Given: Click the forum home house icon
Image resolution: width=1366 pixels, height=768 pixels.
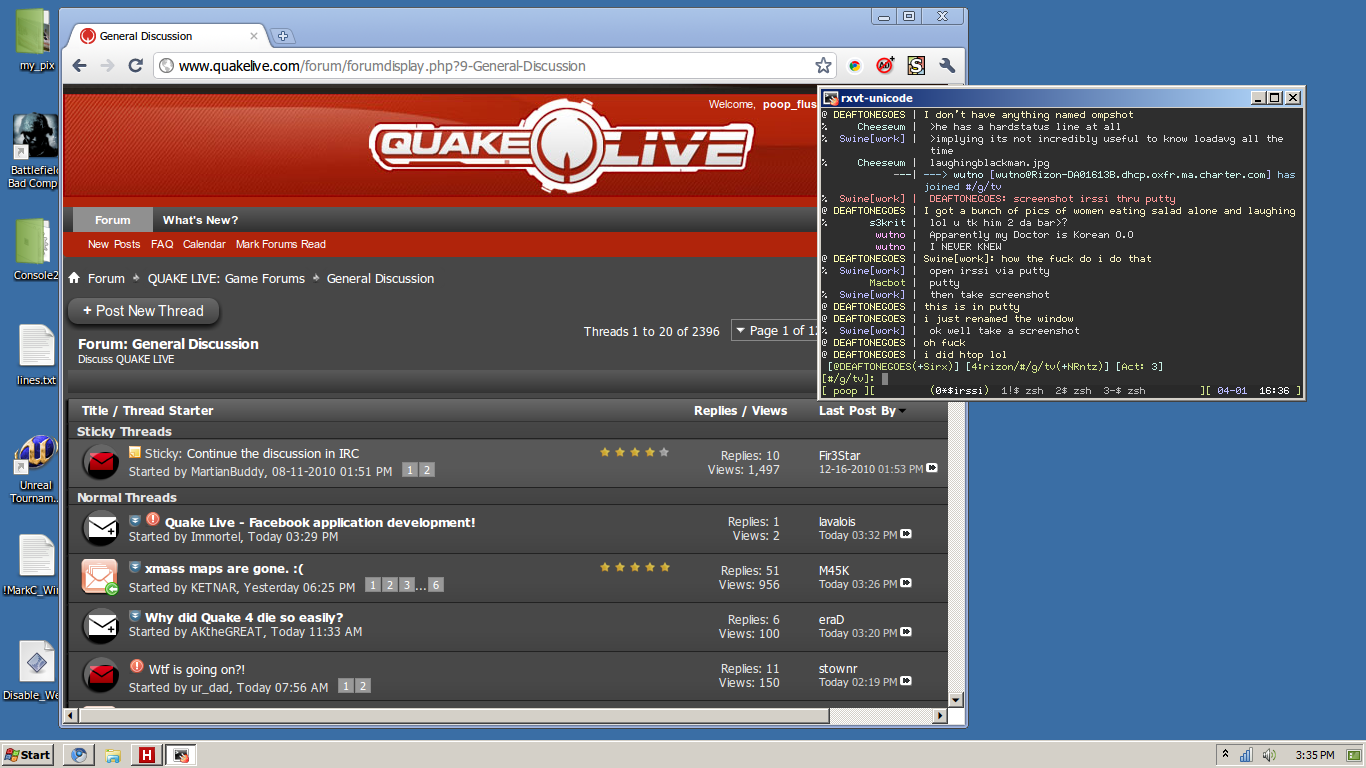Looking at the screenshot, I should [74, 279].
